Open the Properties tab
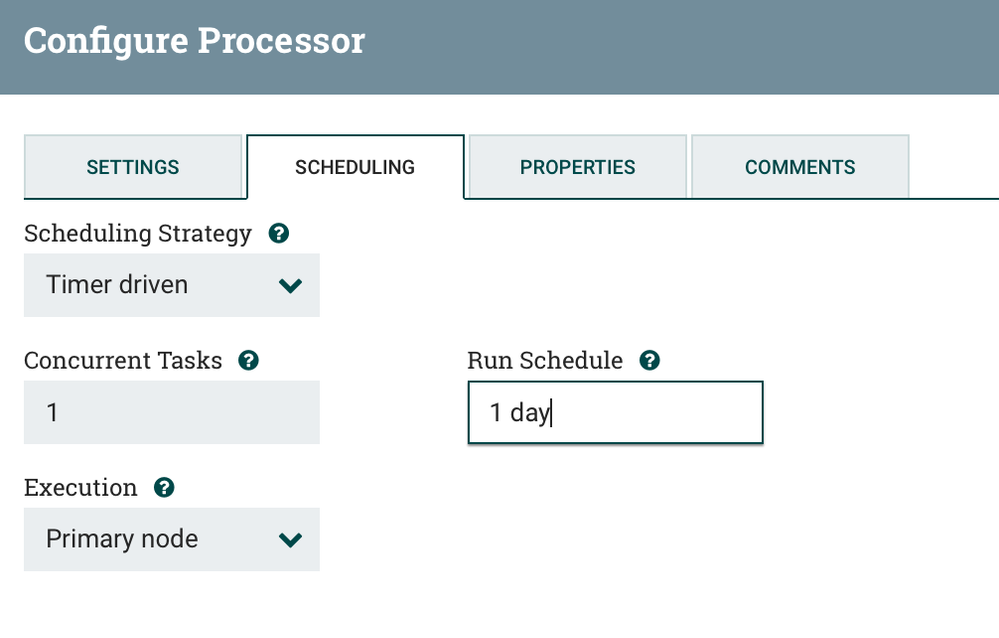 (578, 167)
